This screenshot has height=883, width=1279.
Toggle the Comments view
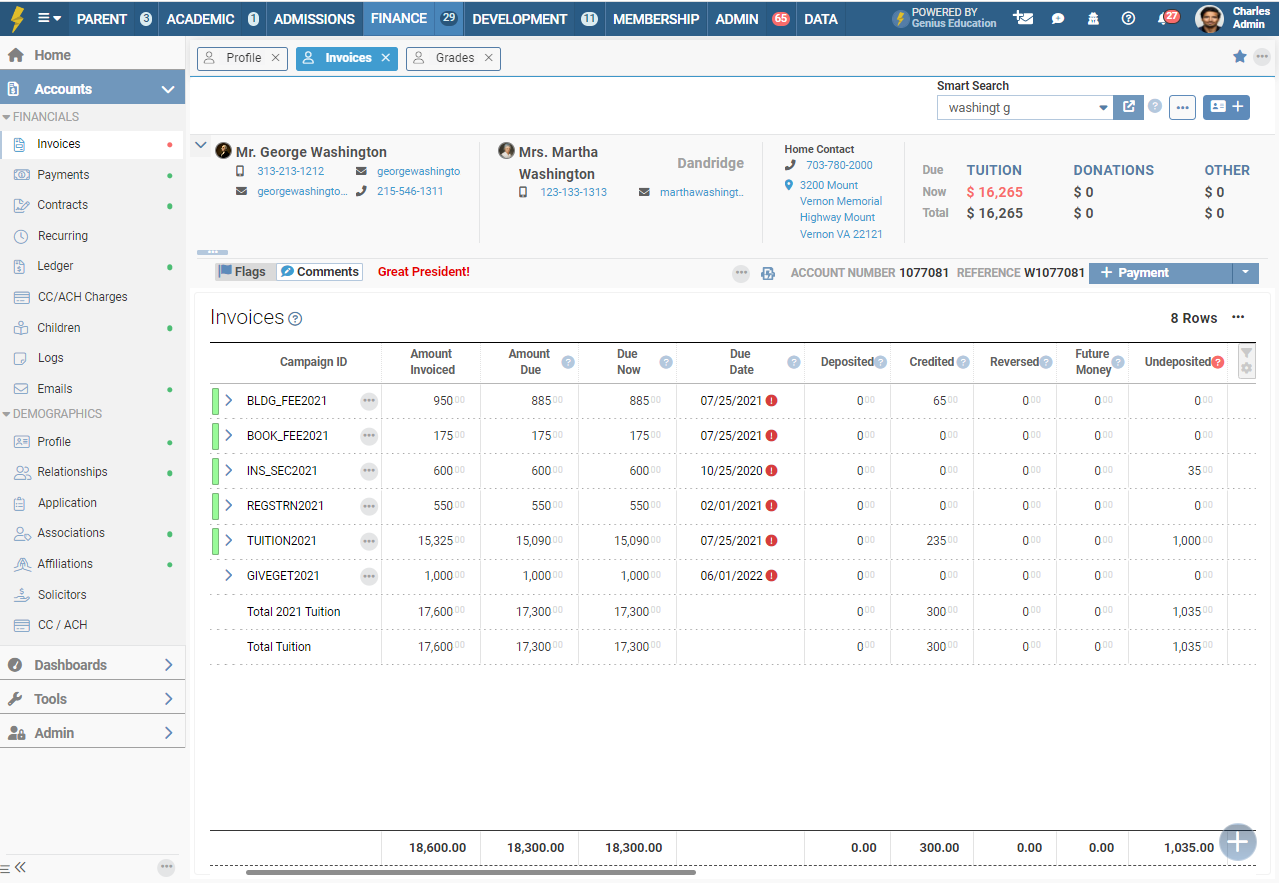[x=319, y=272]
